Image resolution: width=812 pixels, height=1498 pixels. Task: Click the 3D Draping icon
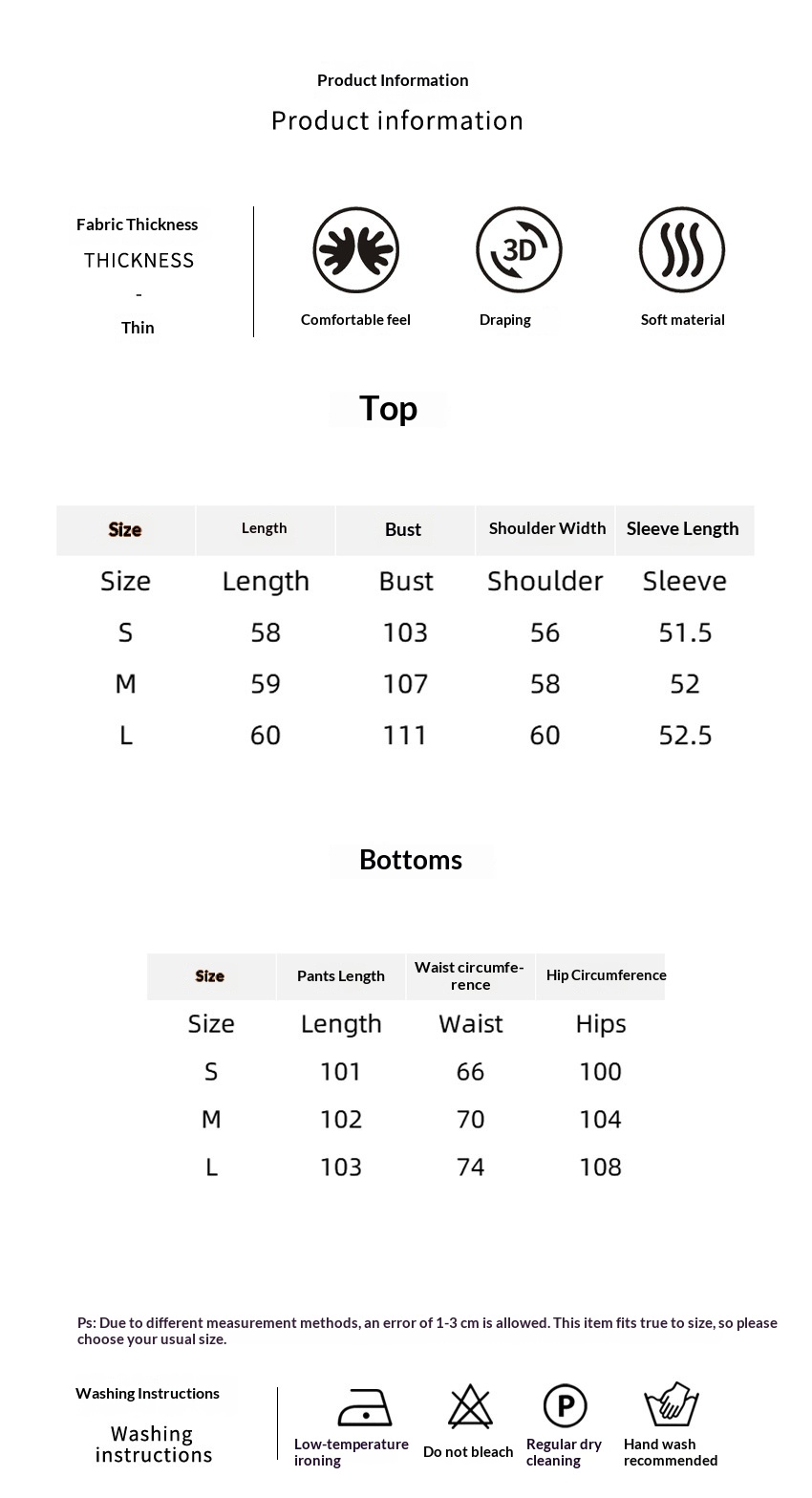click(x=519, y=250)
